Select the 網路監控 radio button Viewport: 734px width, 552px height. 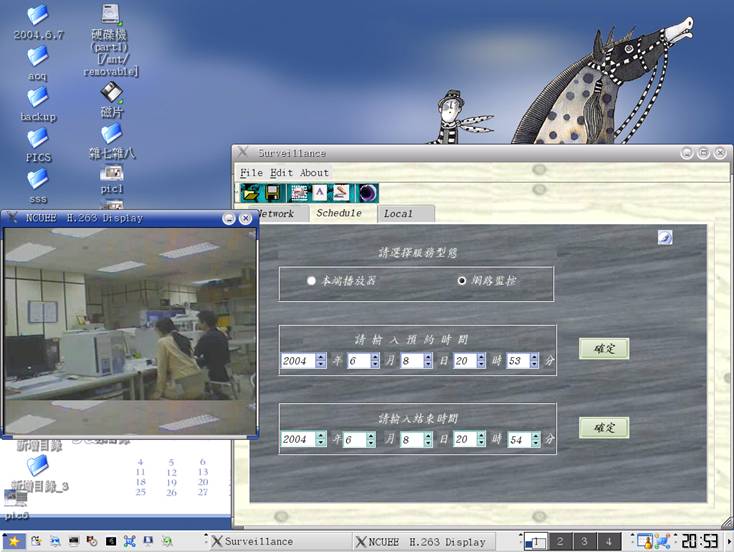point(462,281)
